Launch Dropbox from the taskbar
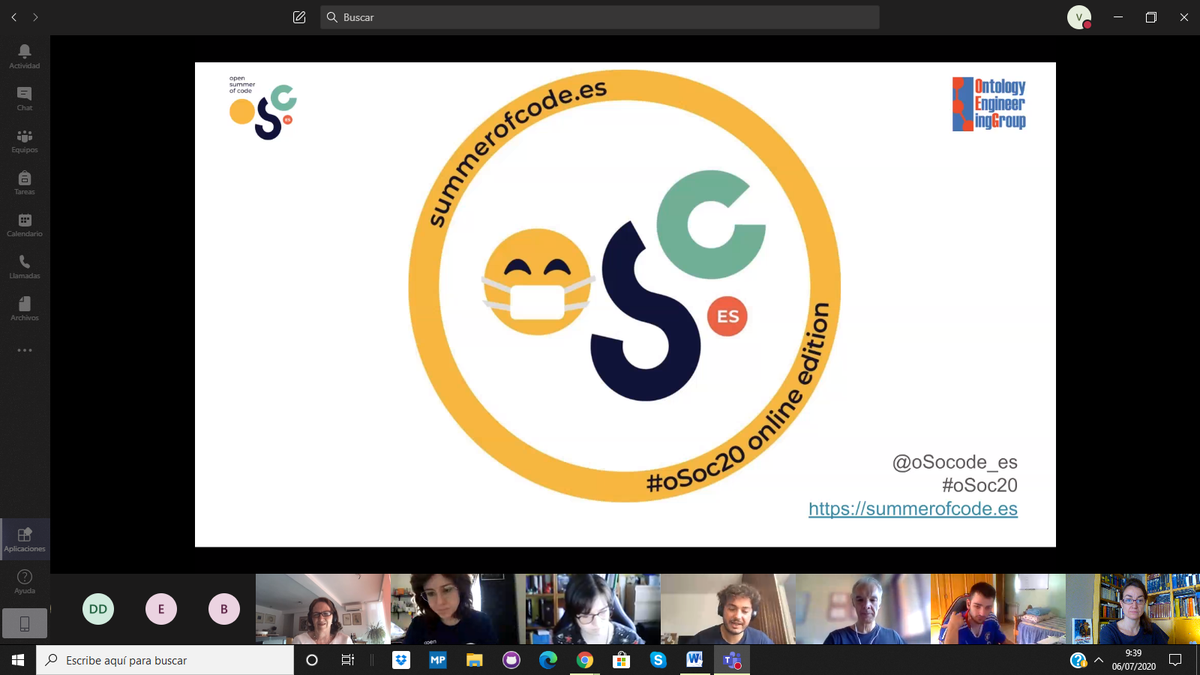Image resolution: width=1200 pixels, height=675 pixels. point(401,660)
